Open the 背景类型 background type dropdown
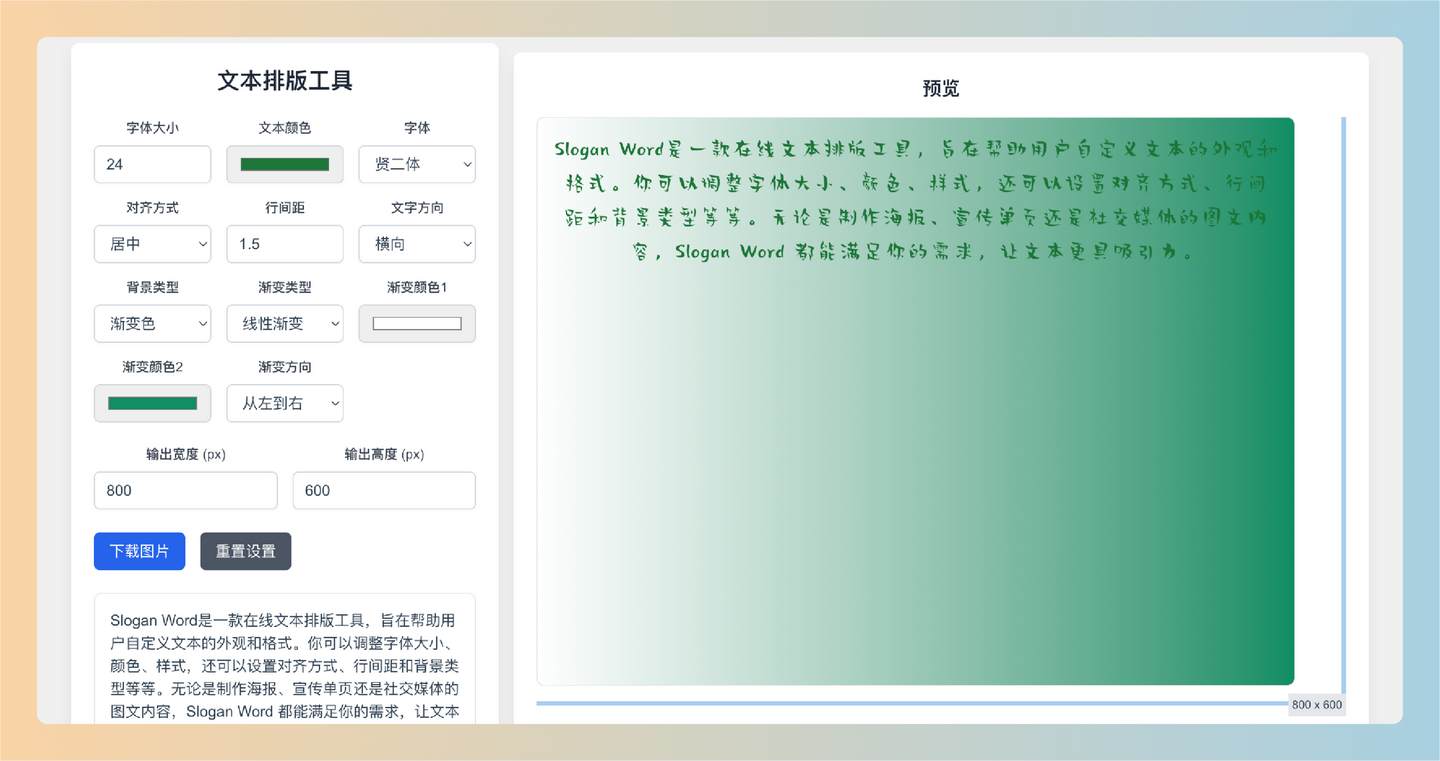Screen dimensions: 1440x761 pos(152,324)
